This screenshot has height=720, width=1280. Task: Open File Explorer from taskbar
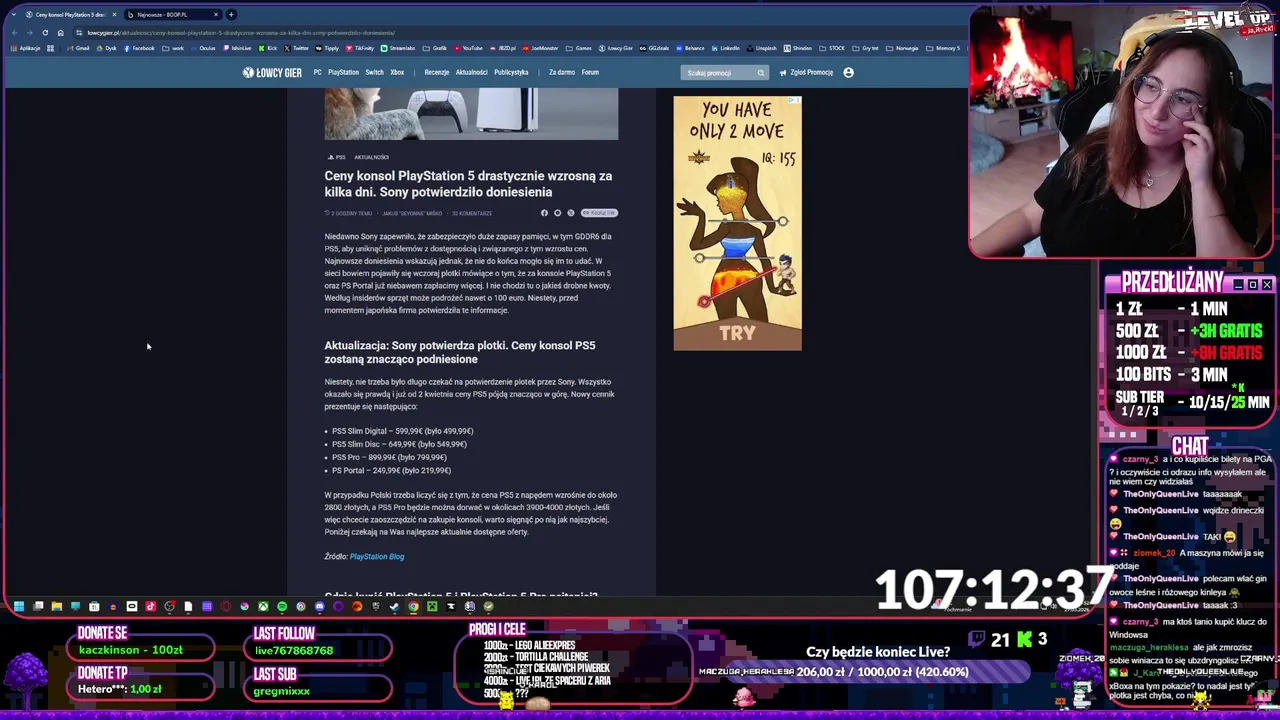tap(56, 606)
